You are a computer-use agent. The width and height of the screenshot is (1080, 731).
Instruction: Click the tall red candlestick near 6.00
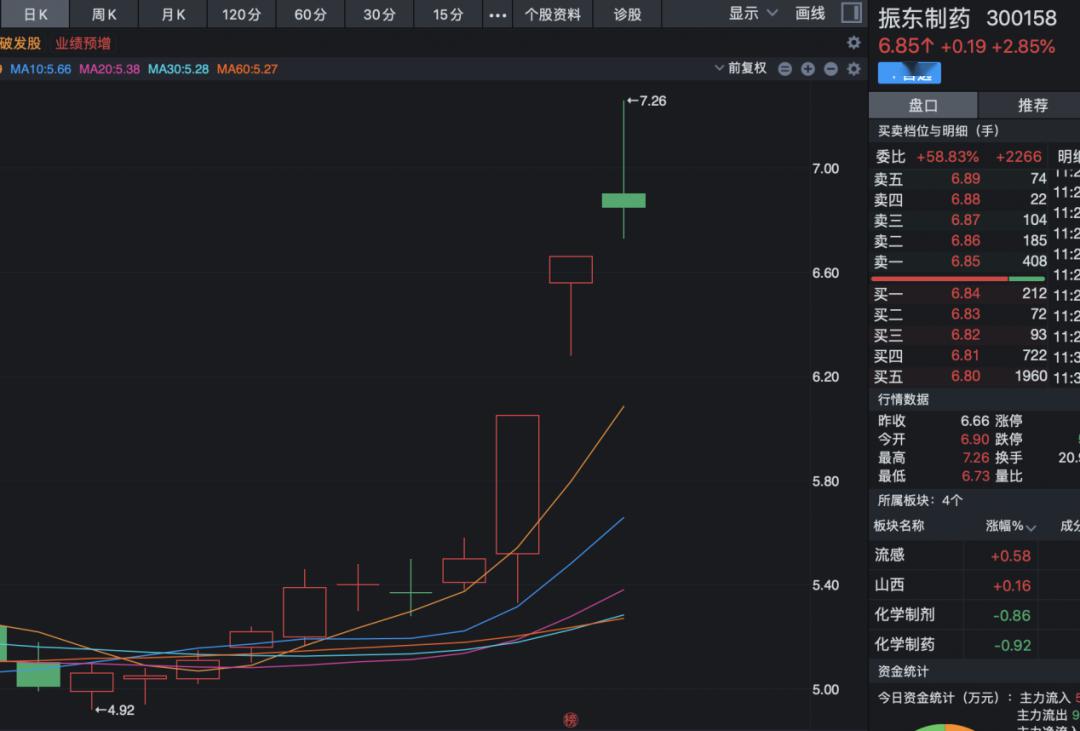(x=517, y=484)
